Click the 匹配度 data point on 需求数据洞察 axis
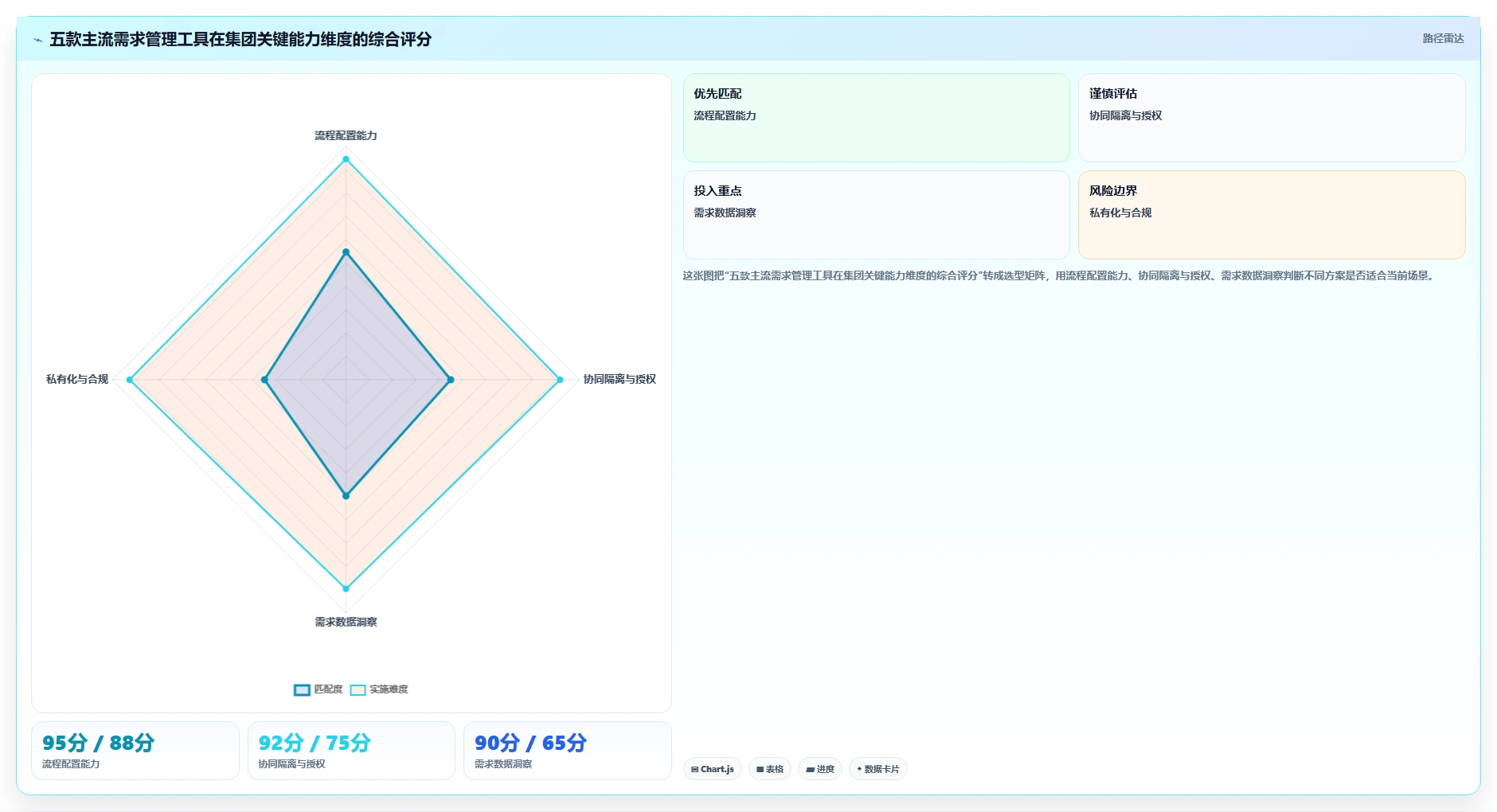 [x=346, y=496]
